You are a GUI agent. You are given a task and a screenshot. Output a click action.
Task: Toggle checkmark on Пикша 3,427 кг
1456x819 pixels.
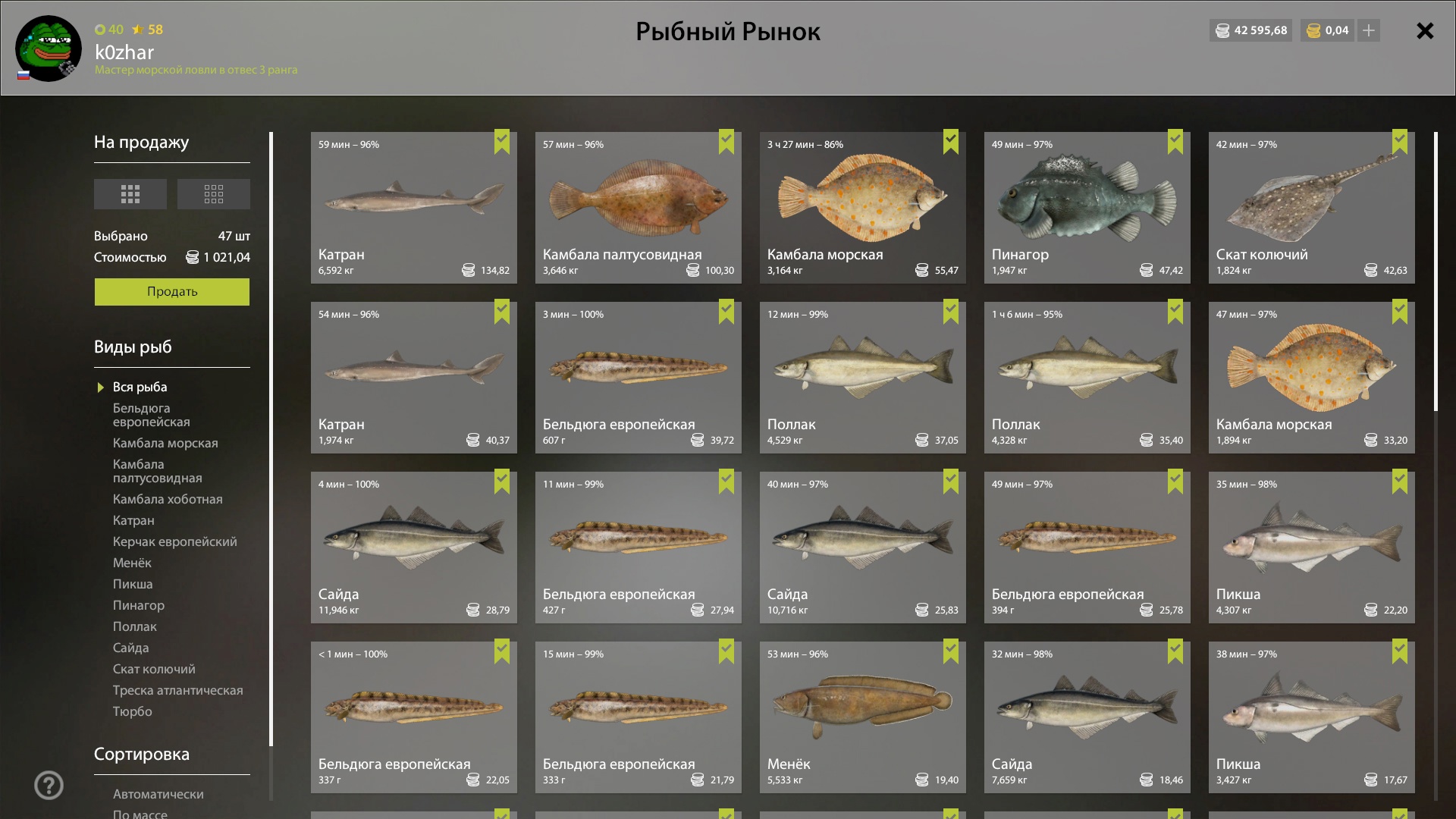point(1400,651)
